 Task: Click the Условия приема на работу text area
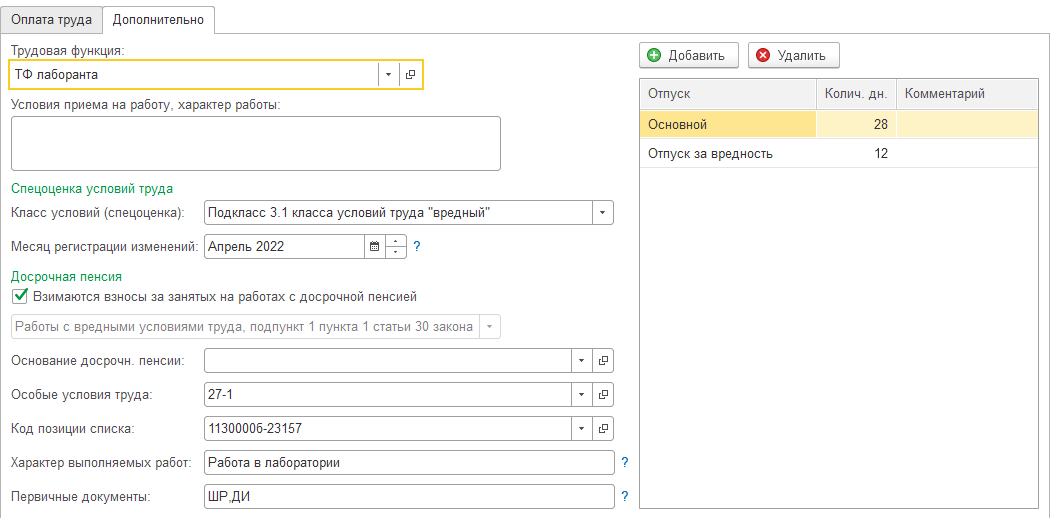(x=255, y=143)
